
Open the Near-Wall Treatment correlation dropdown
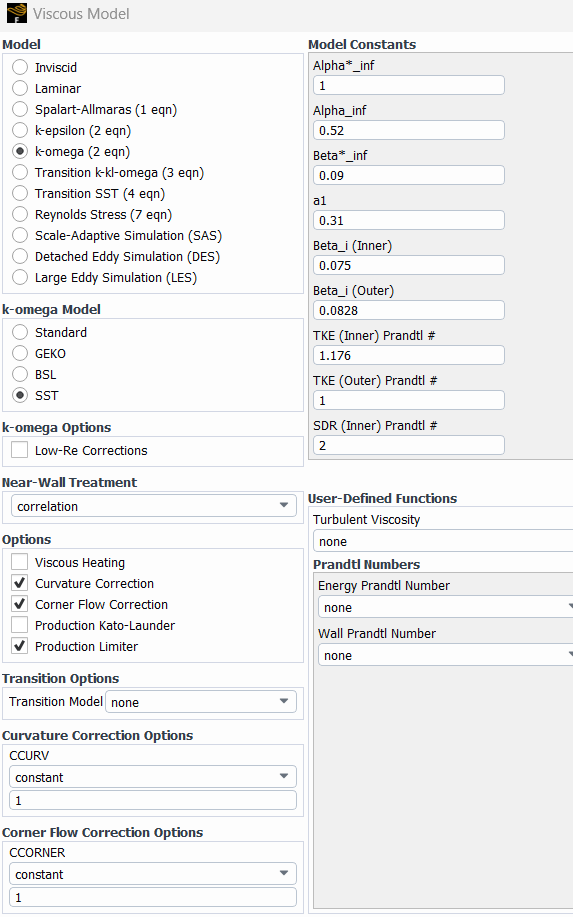154,506
